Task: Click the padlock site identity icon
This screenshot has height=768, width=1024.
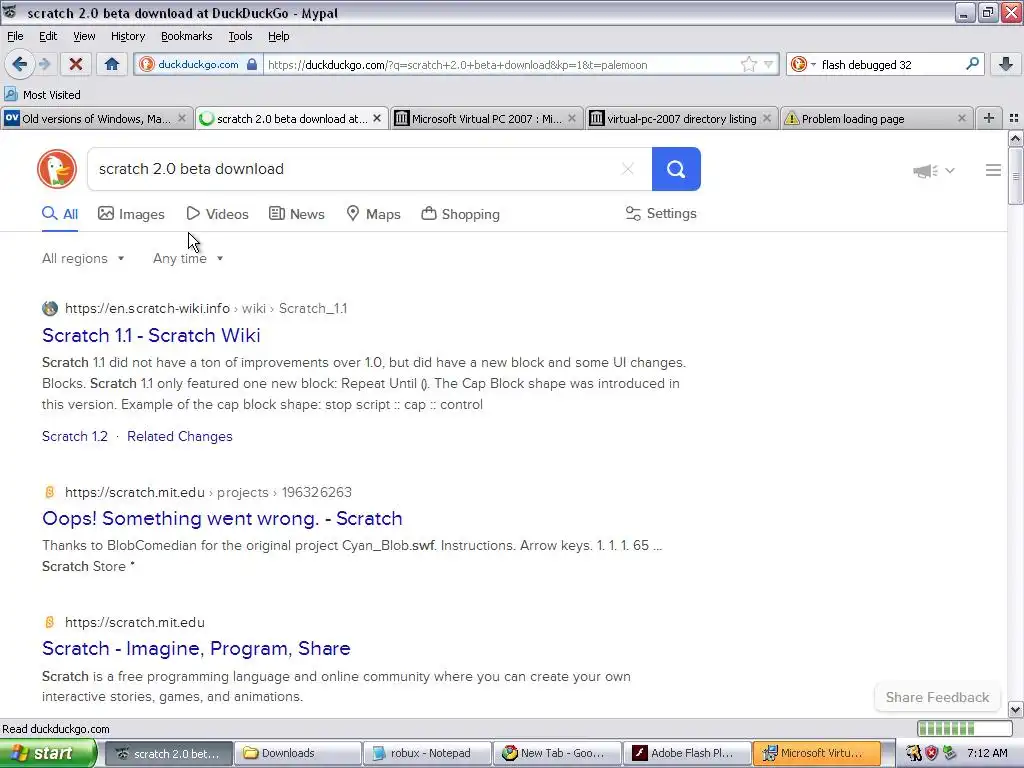Action: click(252, 64)
